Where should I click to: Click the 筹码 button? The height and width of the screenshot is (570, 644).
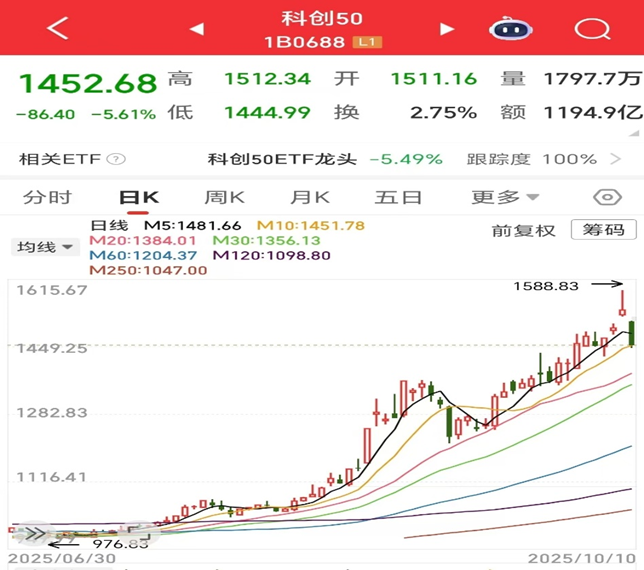click(603, 230)
